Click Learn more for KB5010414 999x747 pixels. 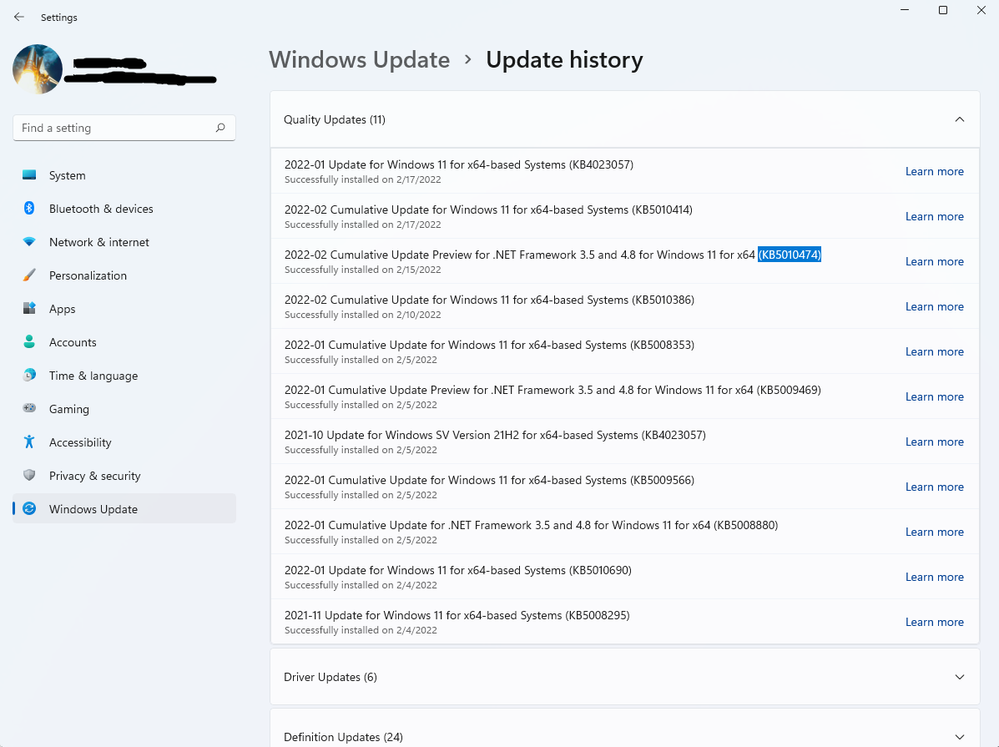point(935,217)
